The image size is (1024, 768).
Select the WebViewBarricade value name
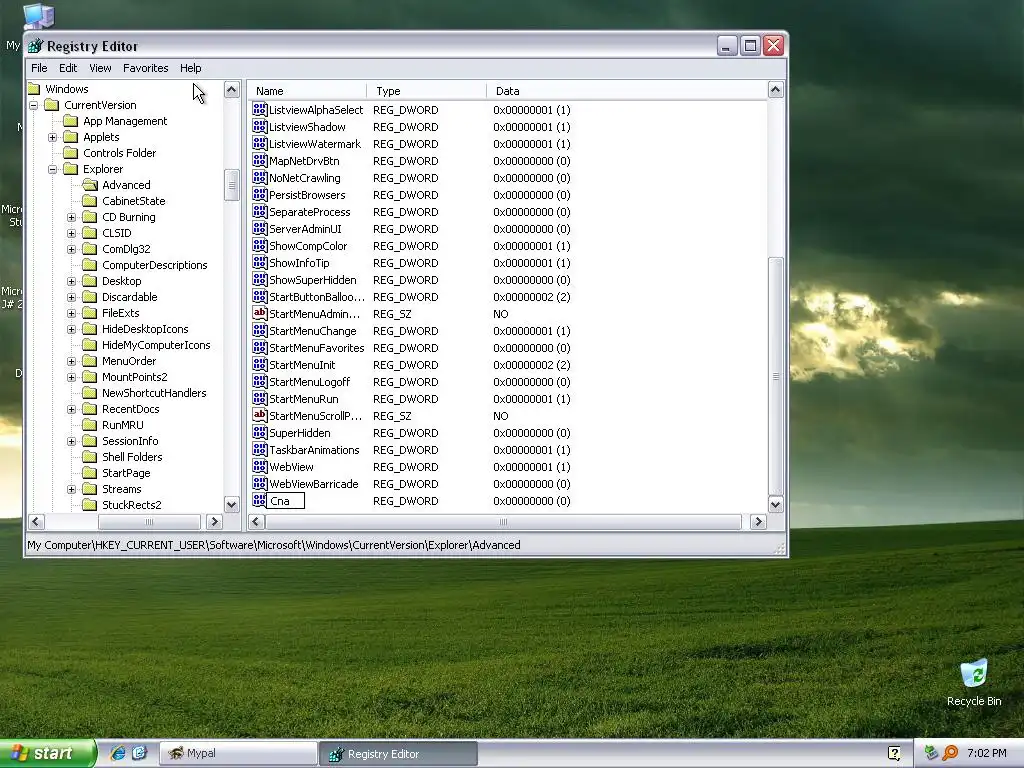(x=313, y=484)
